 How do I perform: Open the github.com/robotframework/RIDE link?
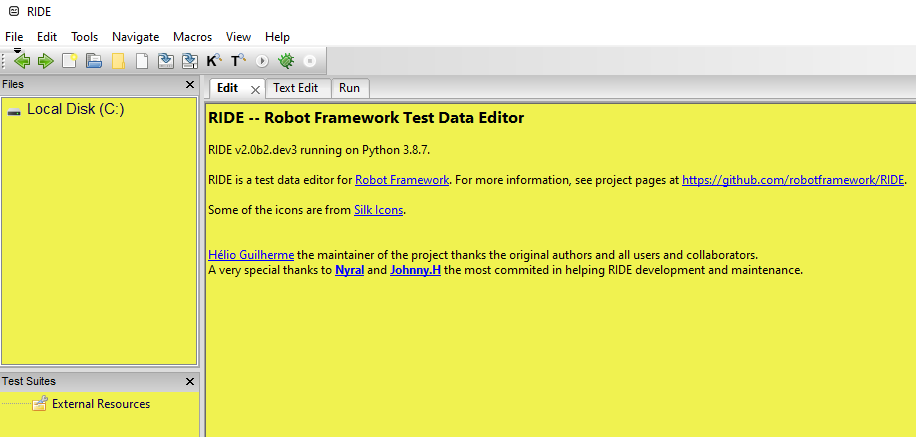coord(793,180)
